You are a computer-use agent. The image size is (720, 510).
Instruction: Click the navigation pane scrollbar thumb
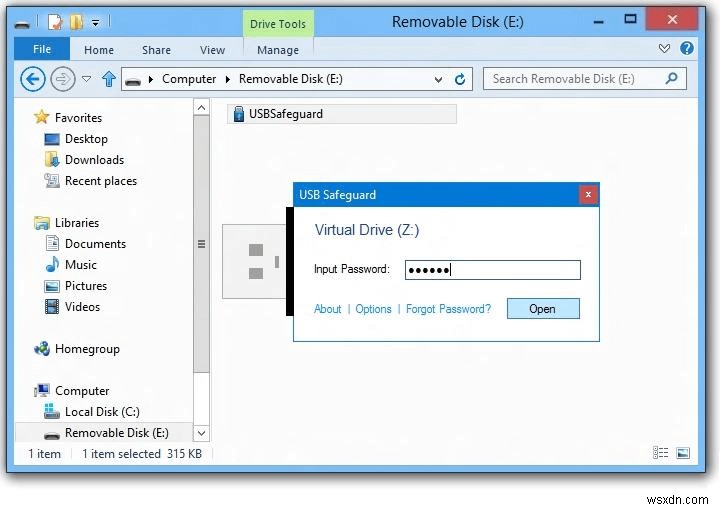click(201, 244)
